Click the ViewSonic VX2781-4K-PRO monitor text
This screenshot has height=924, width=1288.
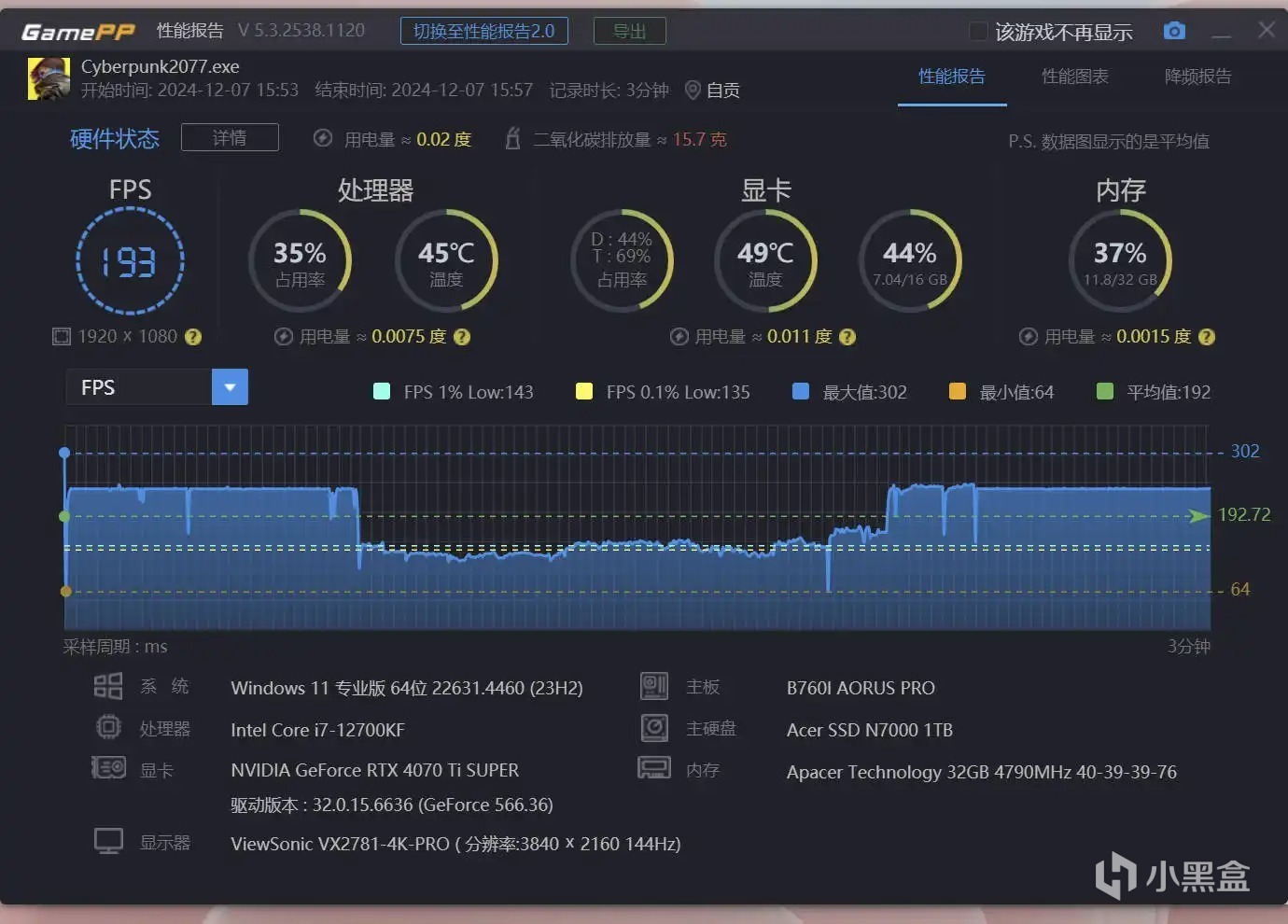pos(455,844)
